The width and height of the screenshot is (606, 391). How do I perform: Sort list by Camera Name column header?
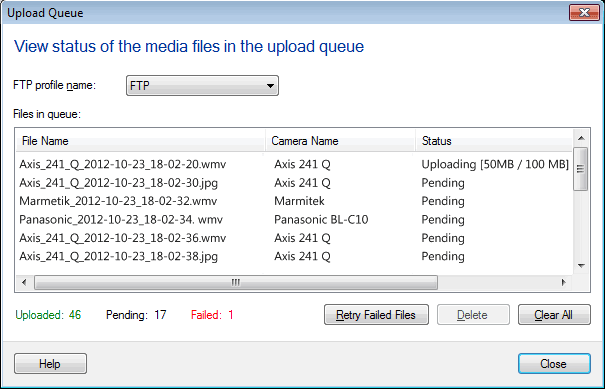[340, 141]
